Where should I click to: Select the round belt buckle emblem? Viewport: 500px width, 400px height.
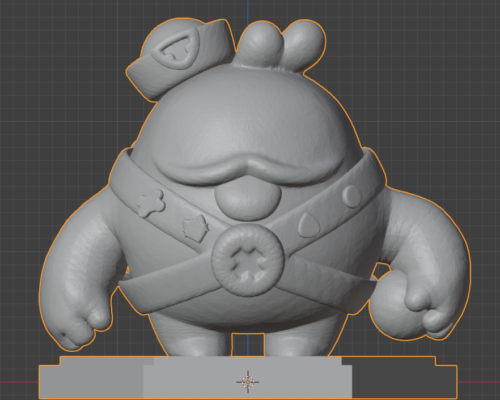point(248,260)
